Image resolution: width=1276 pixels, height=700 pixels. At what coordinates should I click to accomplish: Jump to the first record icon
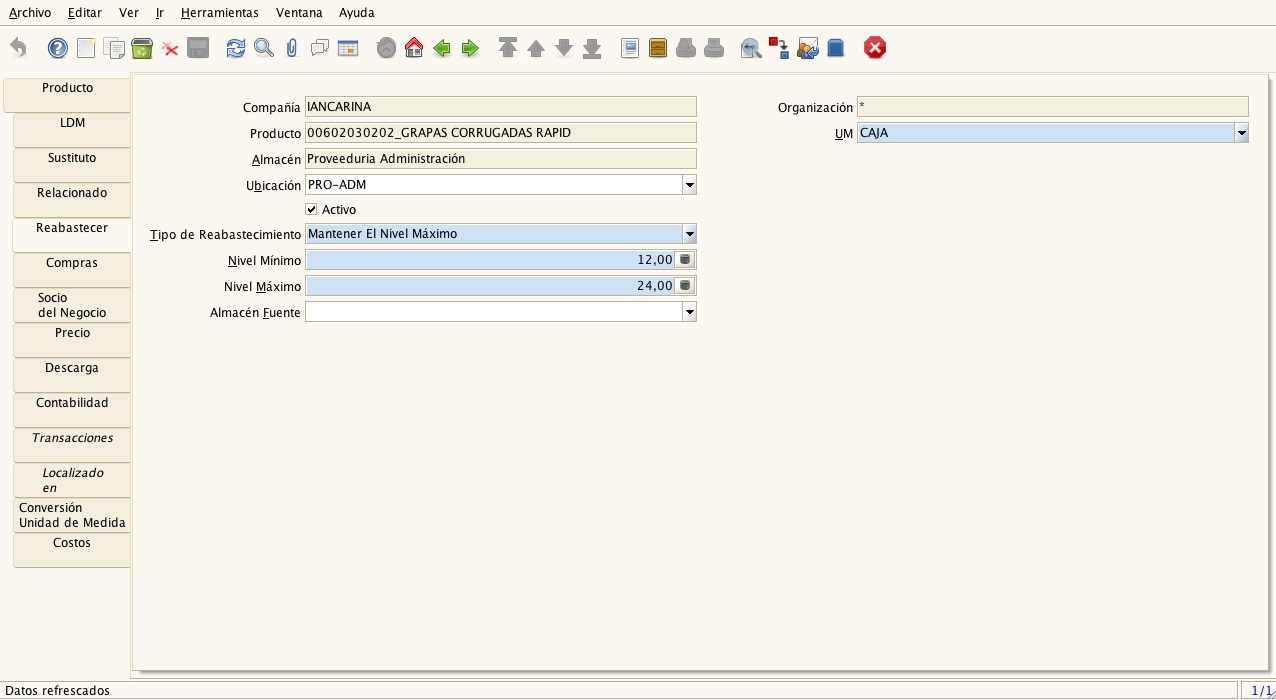[508, 48]
